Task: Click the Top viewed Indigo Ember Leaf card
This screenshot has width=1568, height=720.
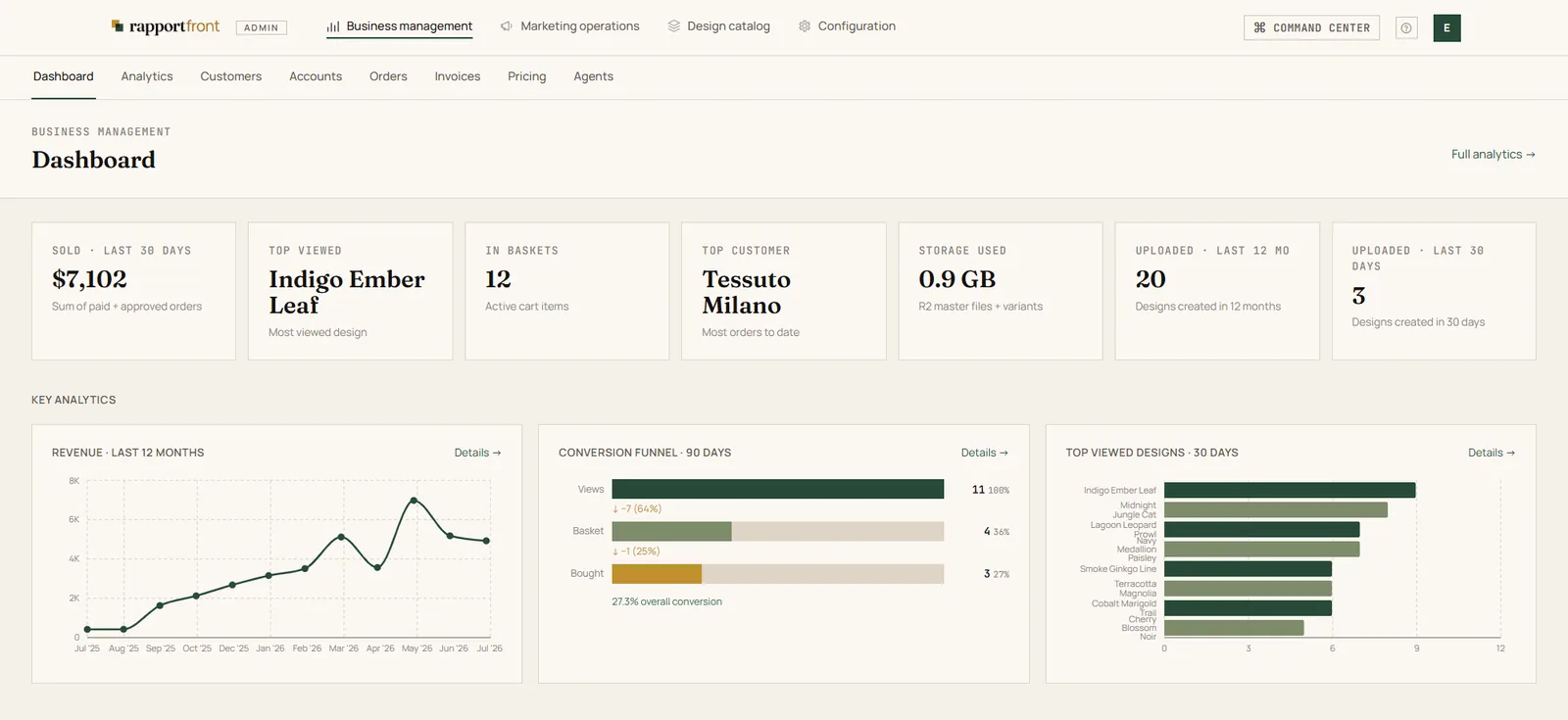Action: 350,291
